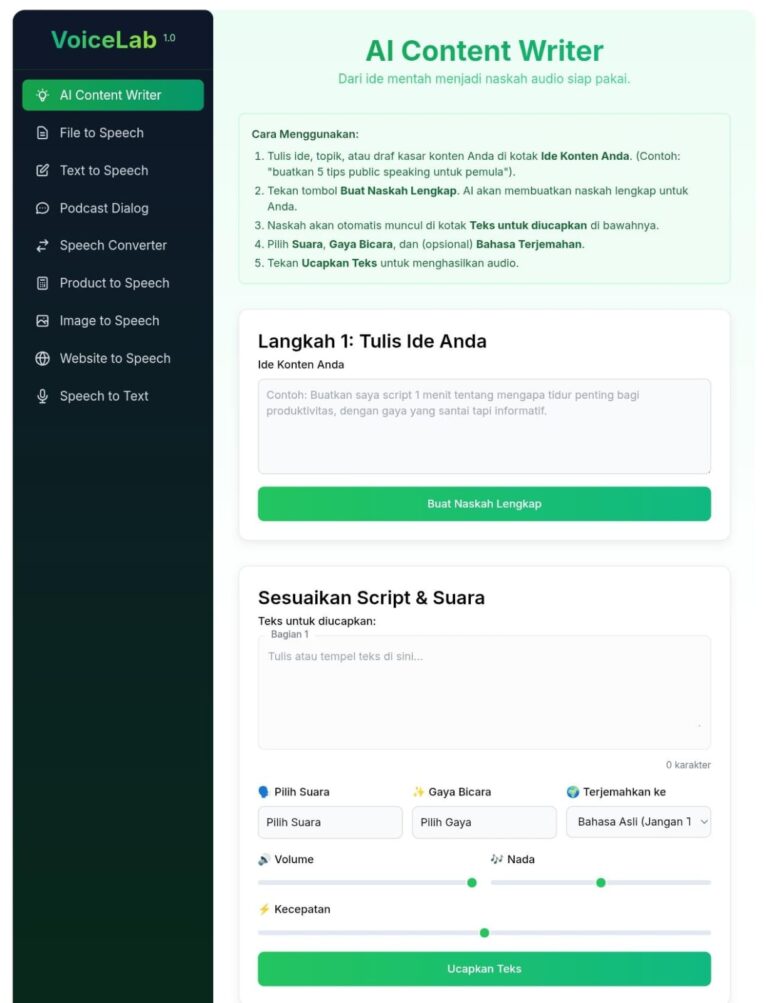Click the Text to Speech edit icon
Viewport: 768px width, 1003px height.
pos(42,171)
